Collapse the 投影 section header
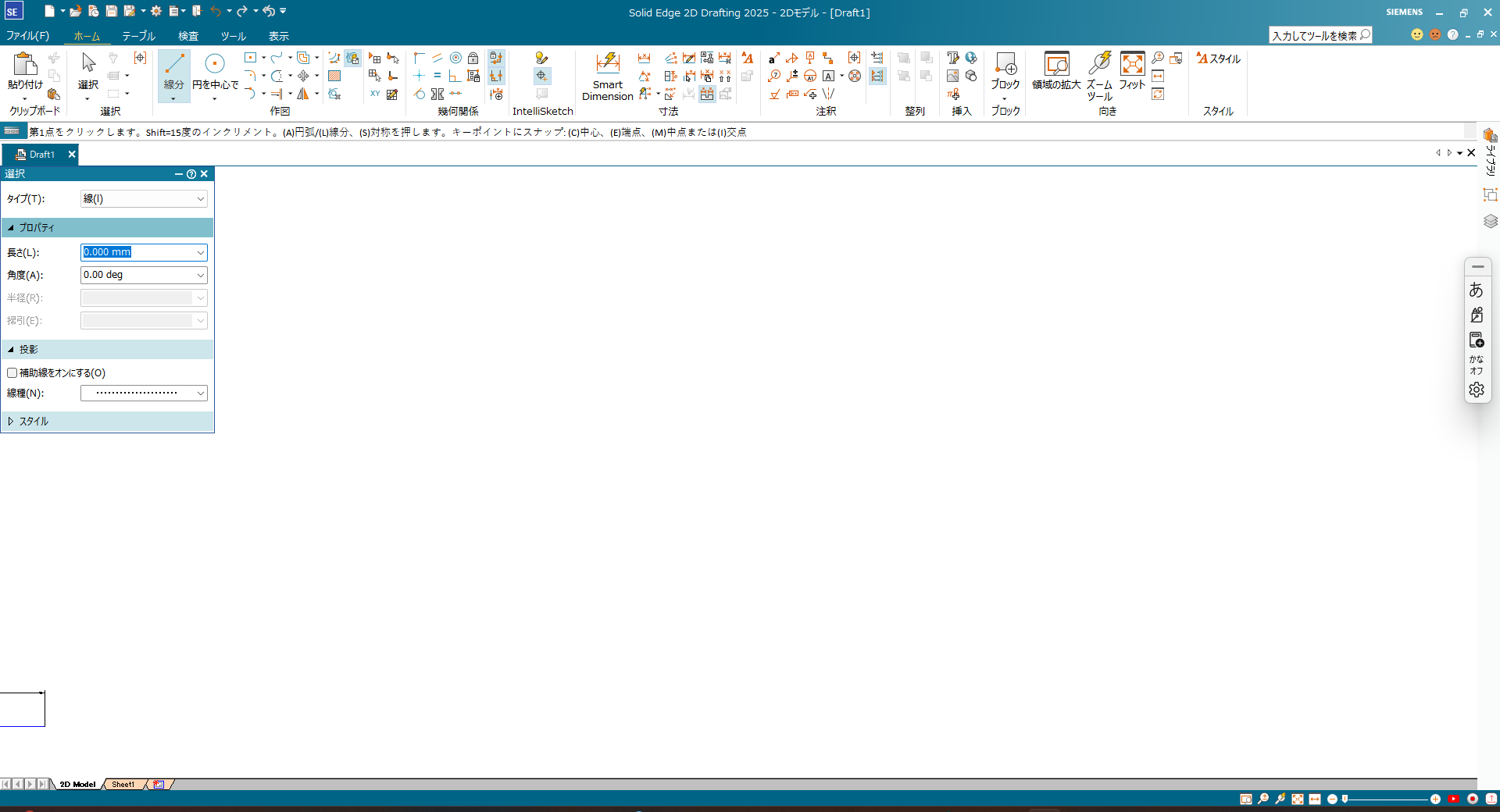This screenshot has height=812, width=1500. pyautogui.click(x=11, y=350)
